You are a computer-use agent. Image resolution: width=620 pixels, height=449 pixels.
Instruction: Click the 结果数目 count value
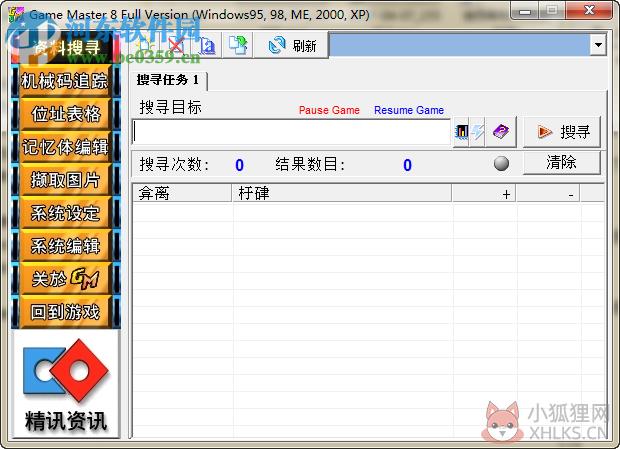(407, 165)
